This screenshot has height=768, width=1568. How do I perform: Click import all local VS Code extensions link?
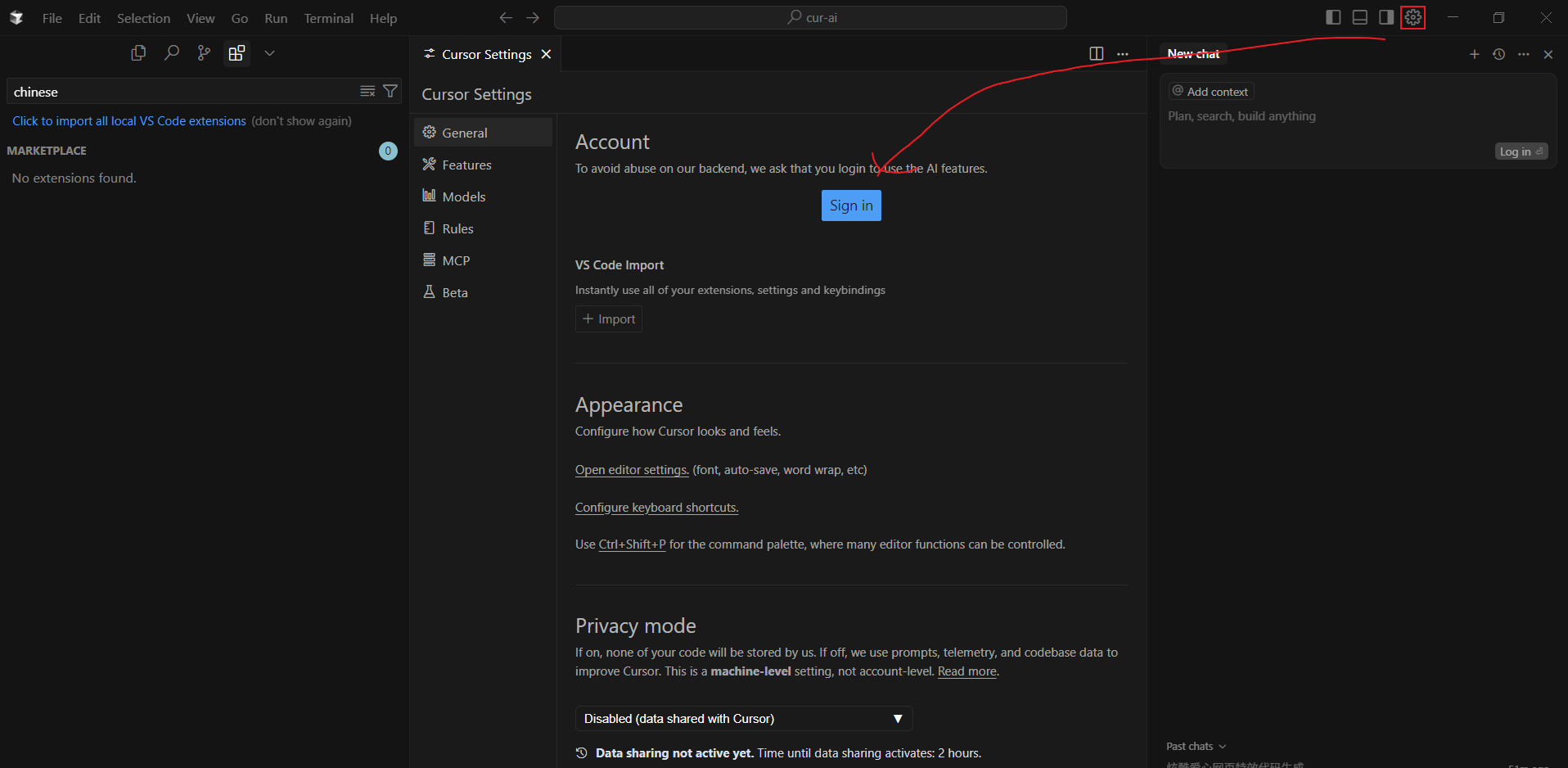click(129, 120)
